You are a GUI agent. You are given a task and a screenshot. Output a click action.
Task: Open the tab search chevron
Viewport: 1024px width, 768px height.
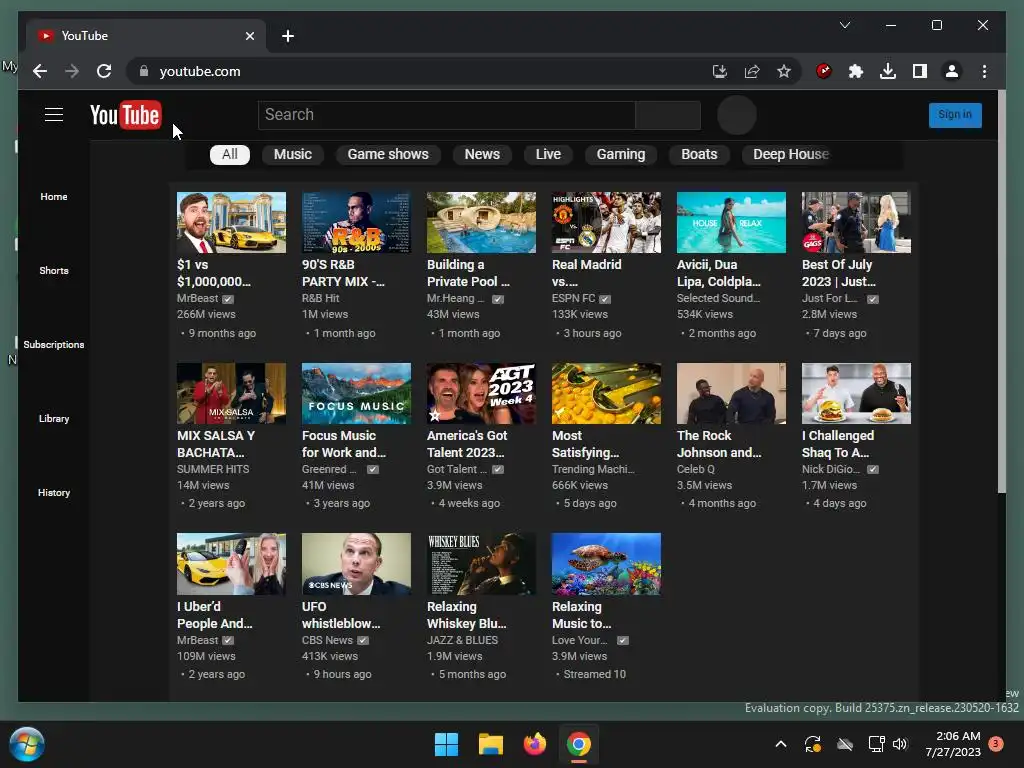click(x=844, y=25)
